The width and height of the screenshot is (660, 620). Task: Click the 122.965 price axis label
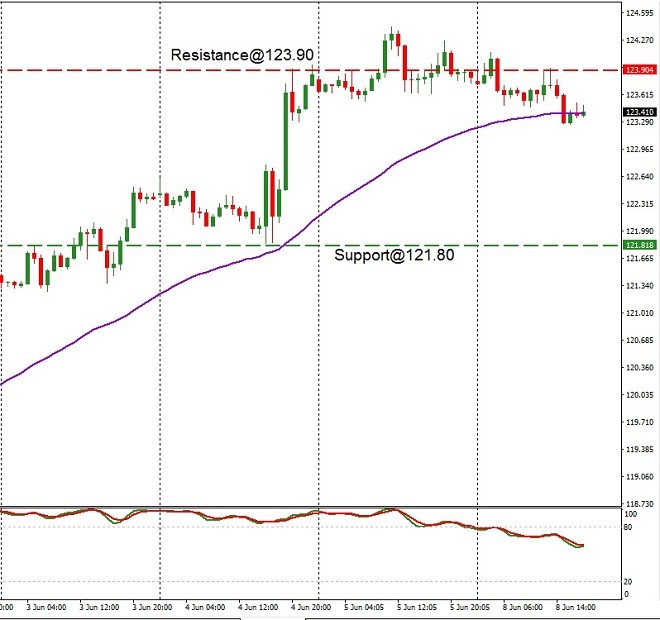tap(640, 149)
